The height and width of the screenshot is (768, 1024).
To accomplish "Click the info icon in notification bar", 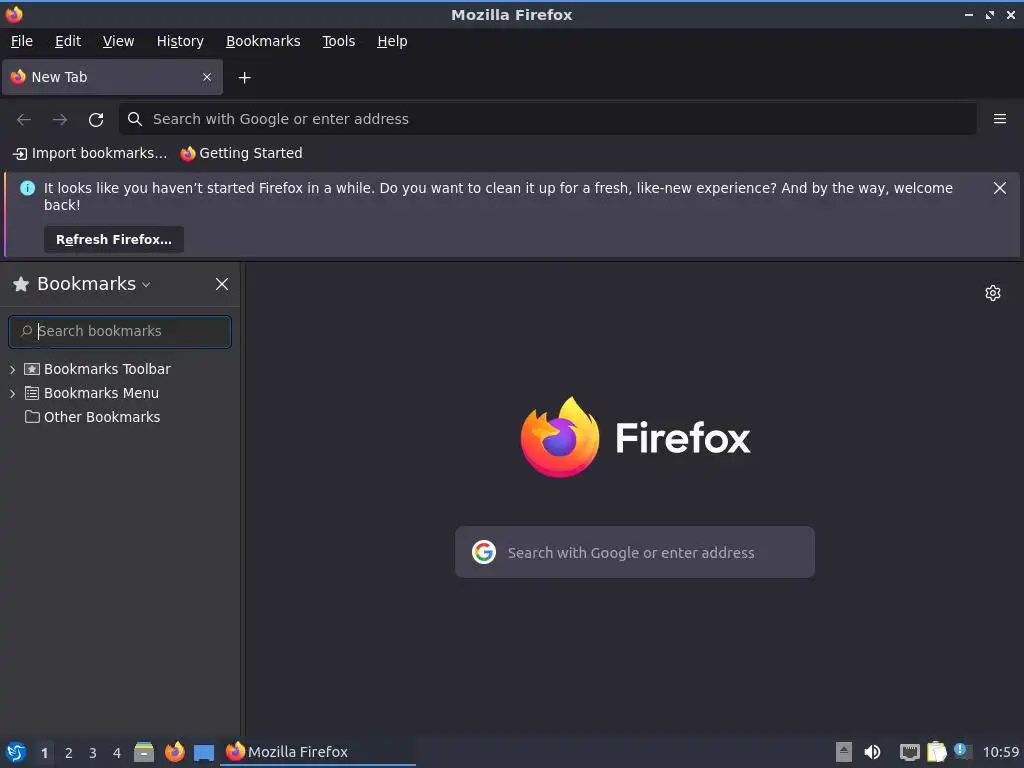I will (27, 188).
